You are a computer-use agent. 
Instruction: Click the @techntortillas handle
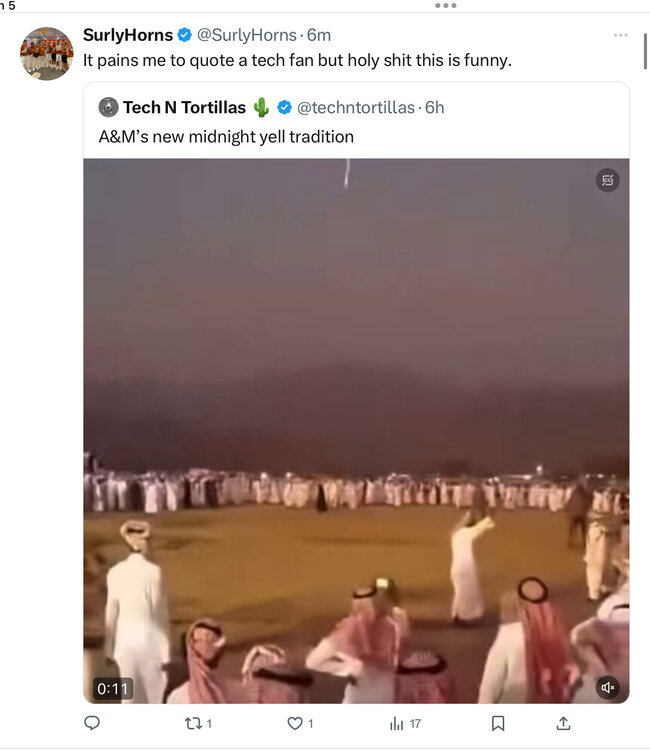(355, 108)
